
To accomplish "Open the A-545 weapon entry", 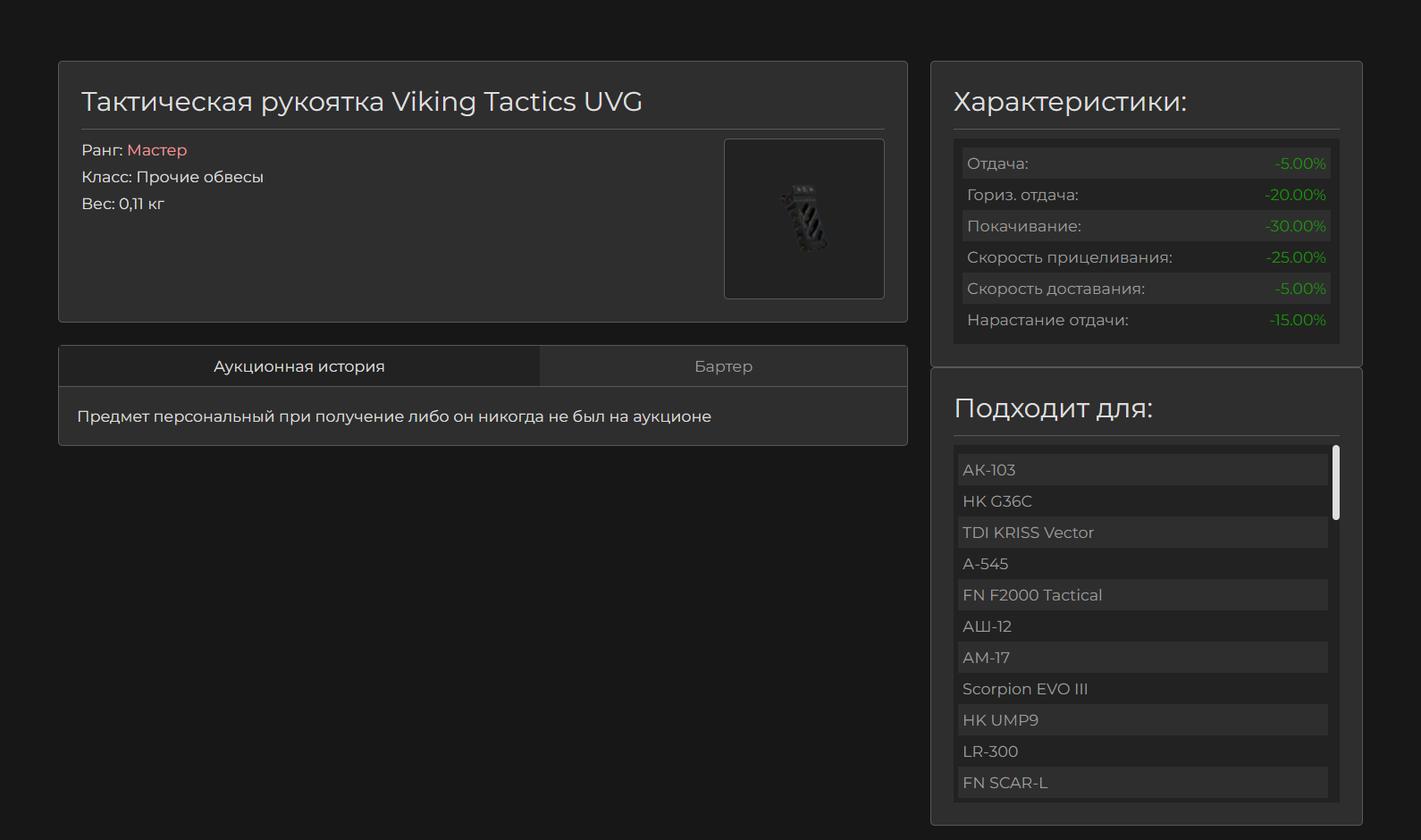I will click(x=1143, y=564).
